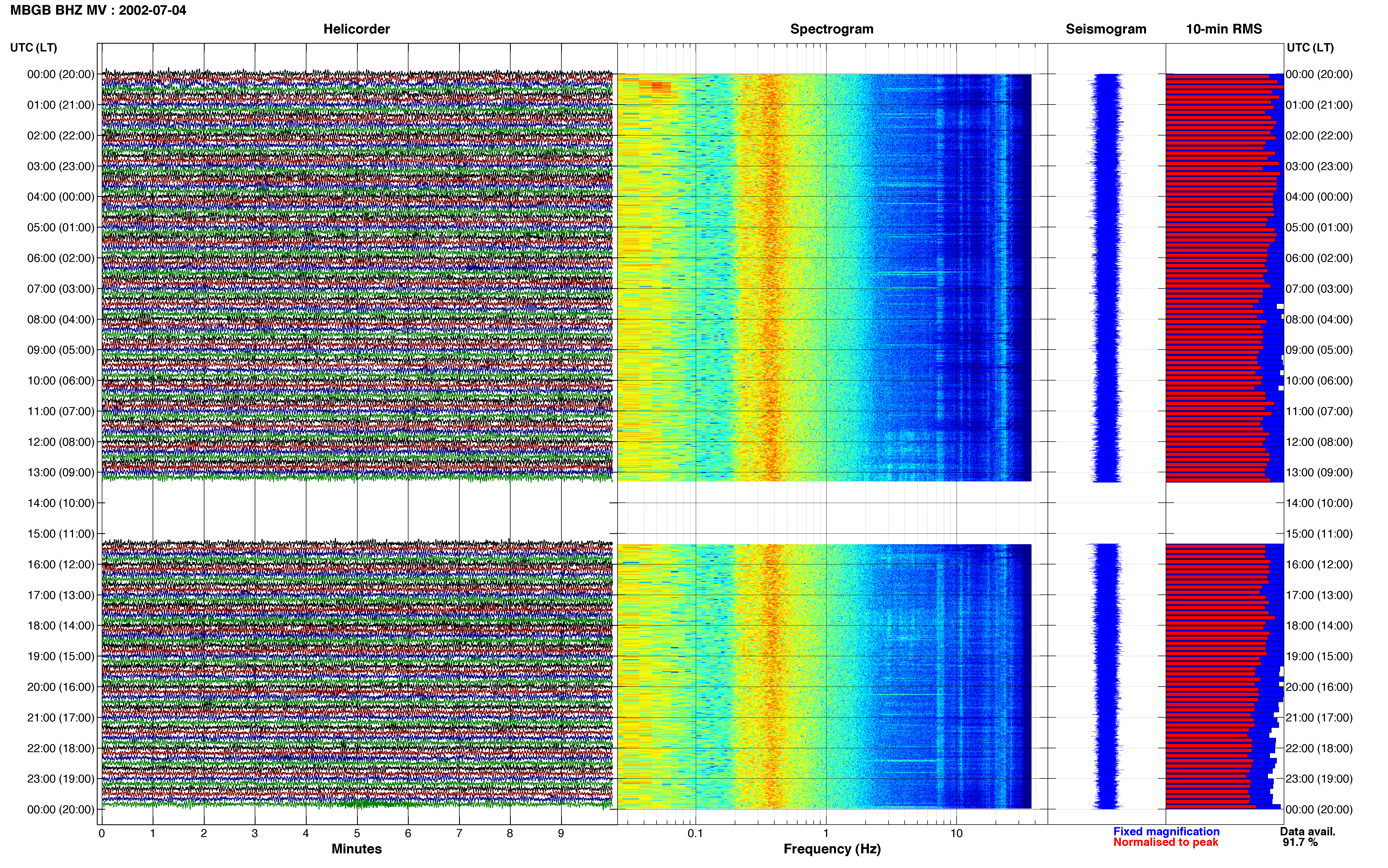The width and height of the screenshot is (1388, 868).
Task: Click right-axis time label '16:00 (12:00)'
Action: (x=1319, y=564)
